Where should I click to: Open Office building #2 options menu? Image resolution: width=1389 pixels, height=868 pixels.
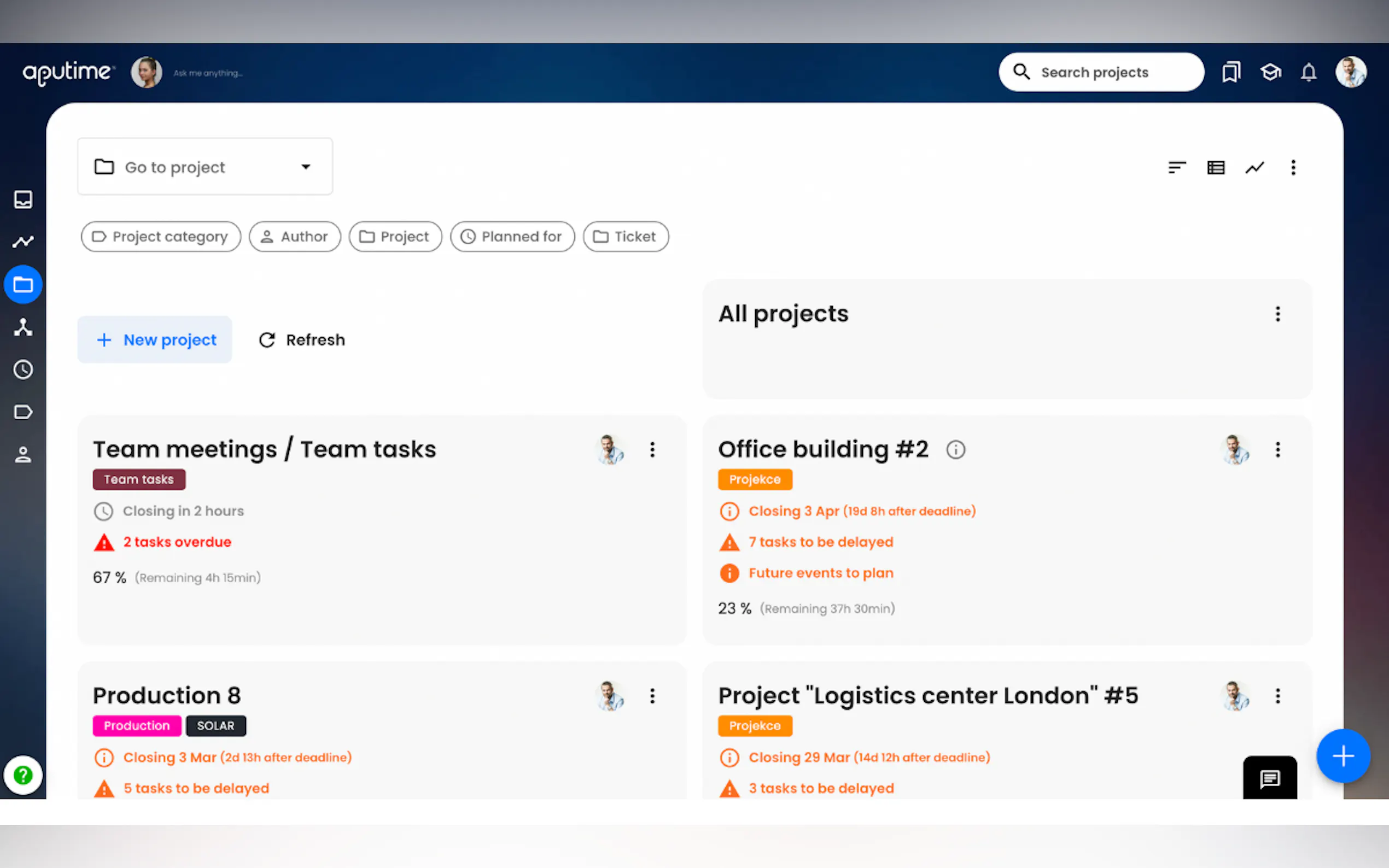1277,449
